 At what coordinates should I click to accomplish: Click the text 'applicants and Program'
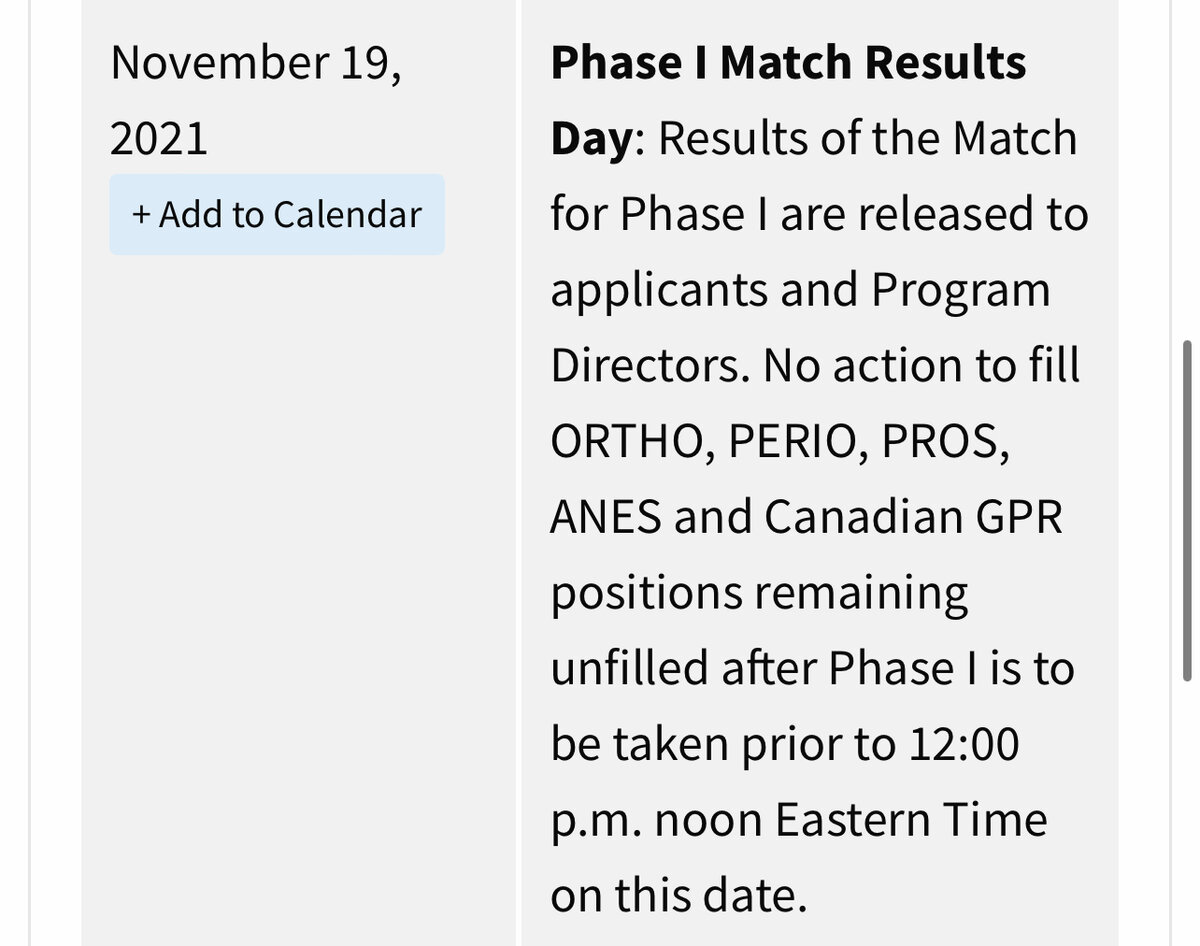(801, 291)
